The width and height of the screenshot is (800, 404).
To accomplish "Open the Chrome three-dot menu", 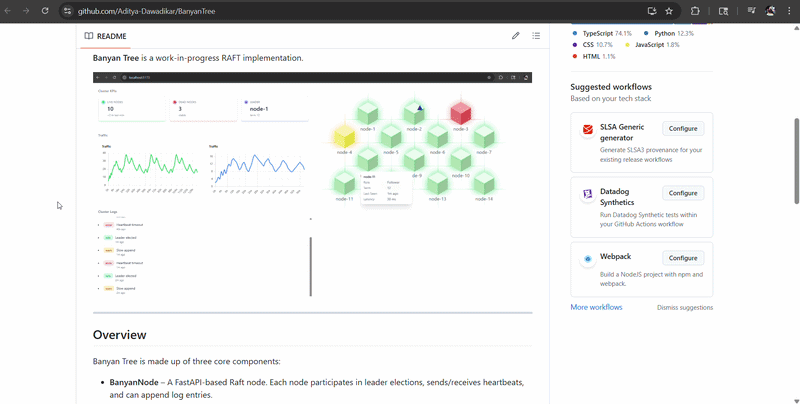I will (x=789, y=11).
